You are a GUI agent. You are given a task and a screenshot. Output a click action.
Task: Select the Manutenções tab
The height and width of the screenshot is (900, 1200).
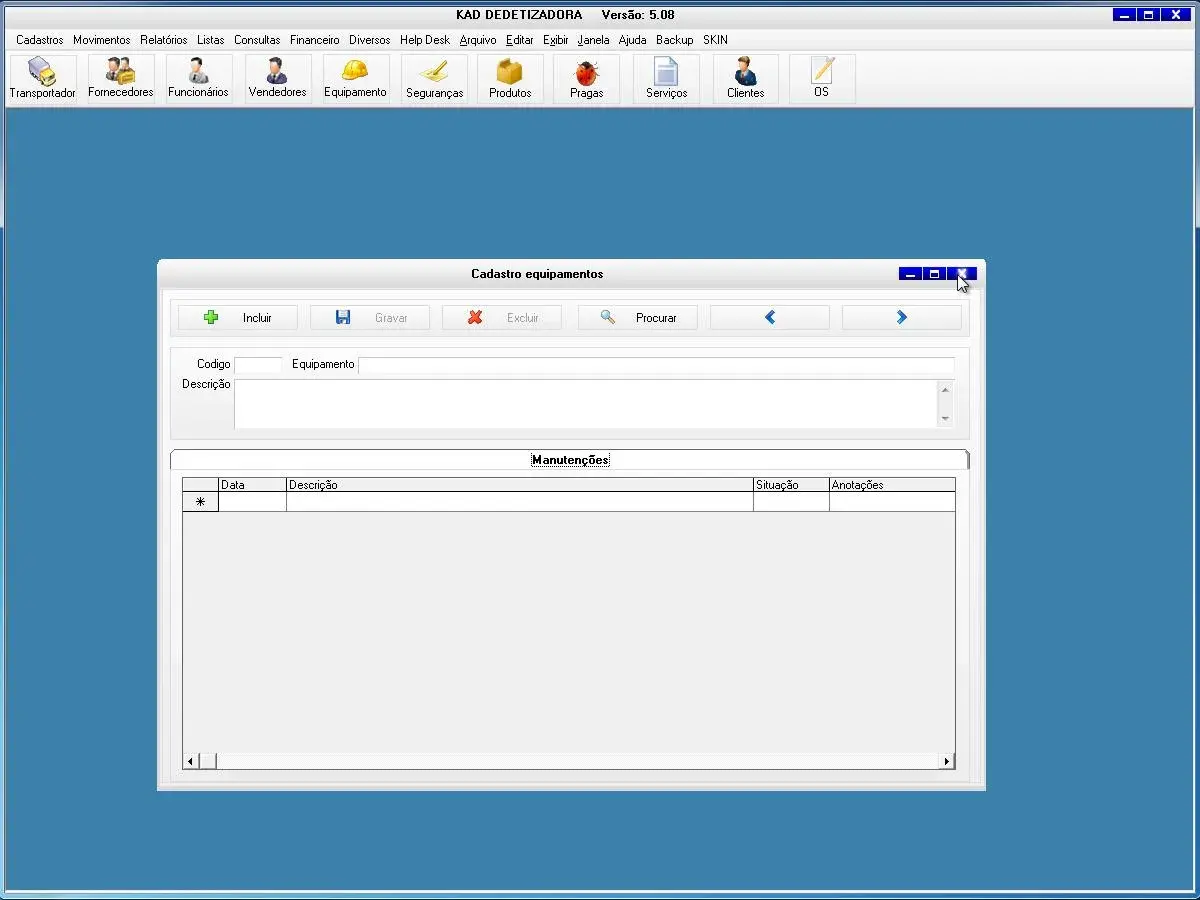pyautogui.click(x=570, y=460)
